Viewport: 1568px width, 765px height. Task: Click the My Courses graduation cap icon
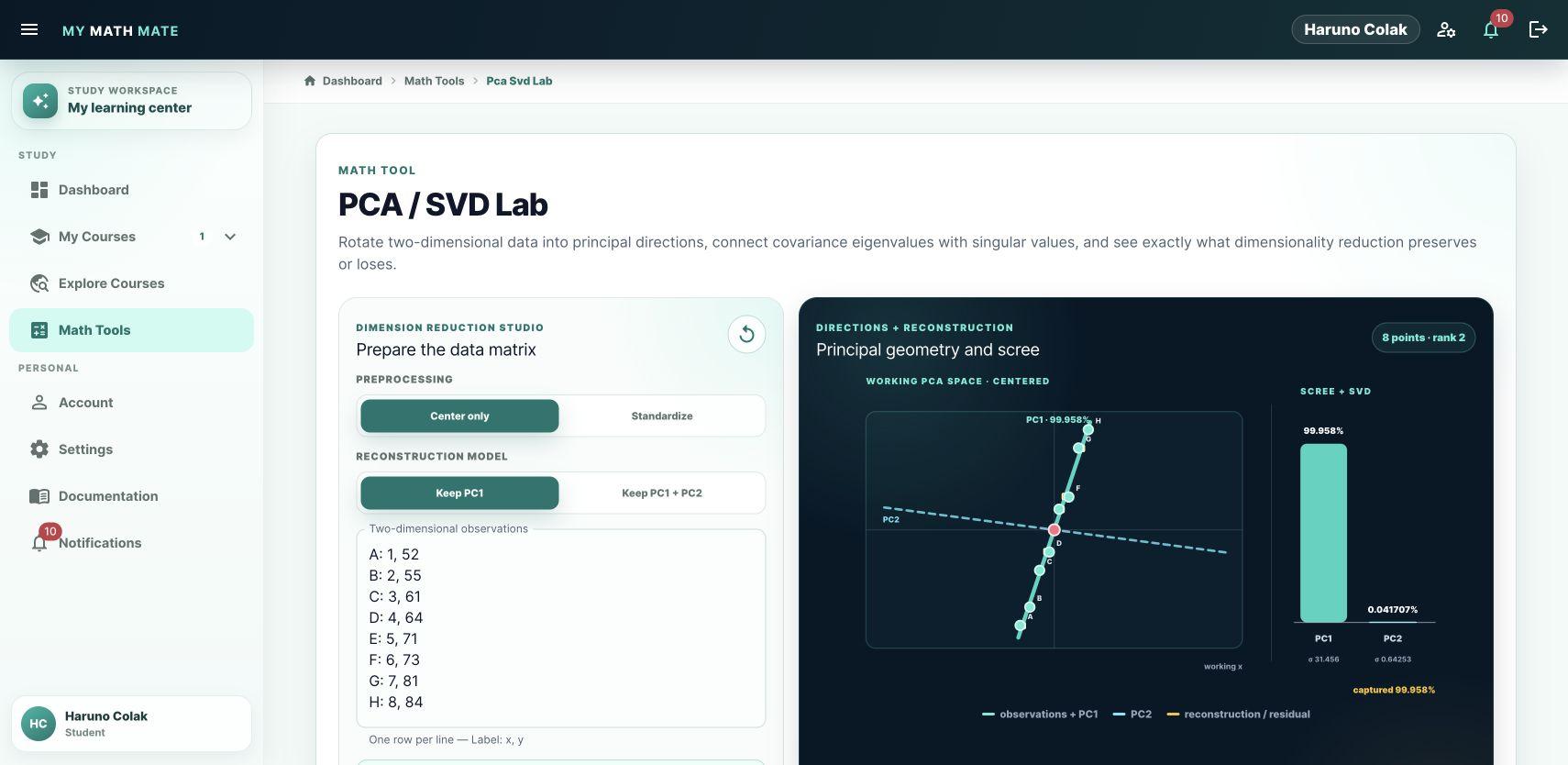(39, 237)
